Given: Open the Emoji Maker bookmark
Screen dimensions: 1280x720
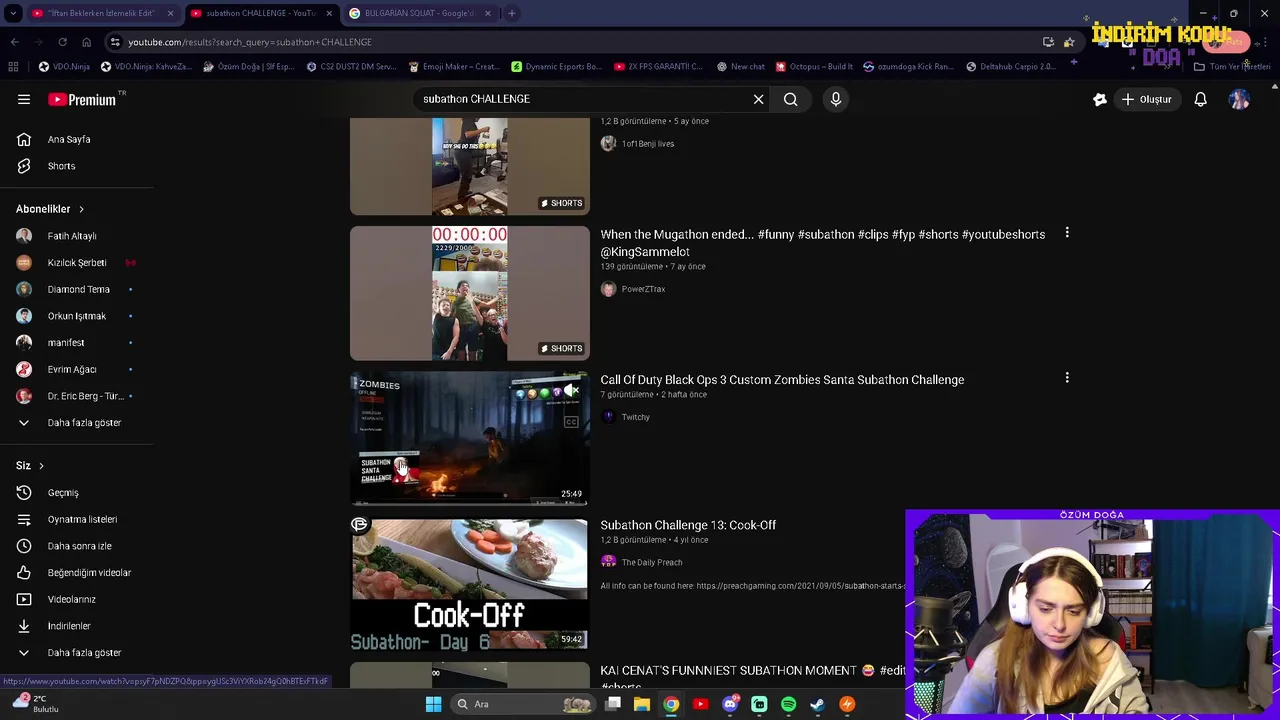Looking at the screenshot, I should [454, 67].
